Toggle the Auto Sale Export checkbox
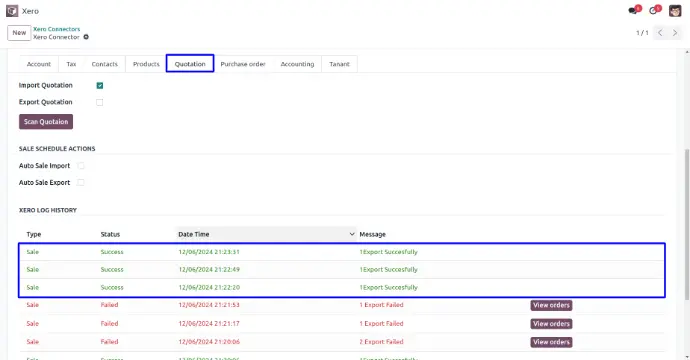This screenshot has width=690, height=360. (81, 183)
